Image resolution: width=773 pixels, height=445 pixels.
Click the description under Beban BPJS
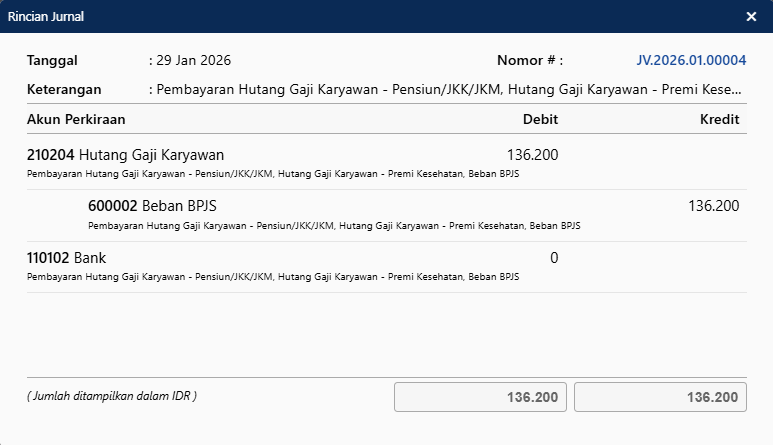coord(334,226)
